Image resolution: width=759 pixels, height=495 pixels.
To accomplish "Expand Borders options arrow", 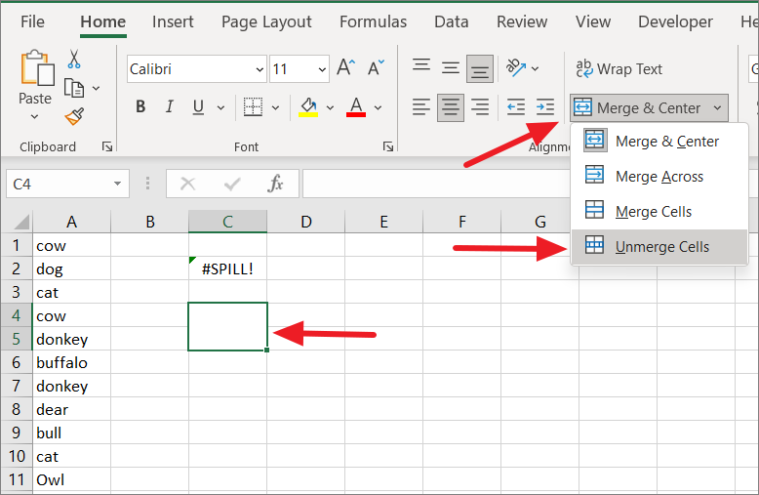I will click(x=275, y=107).
